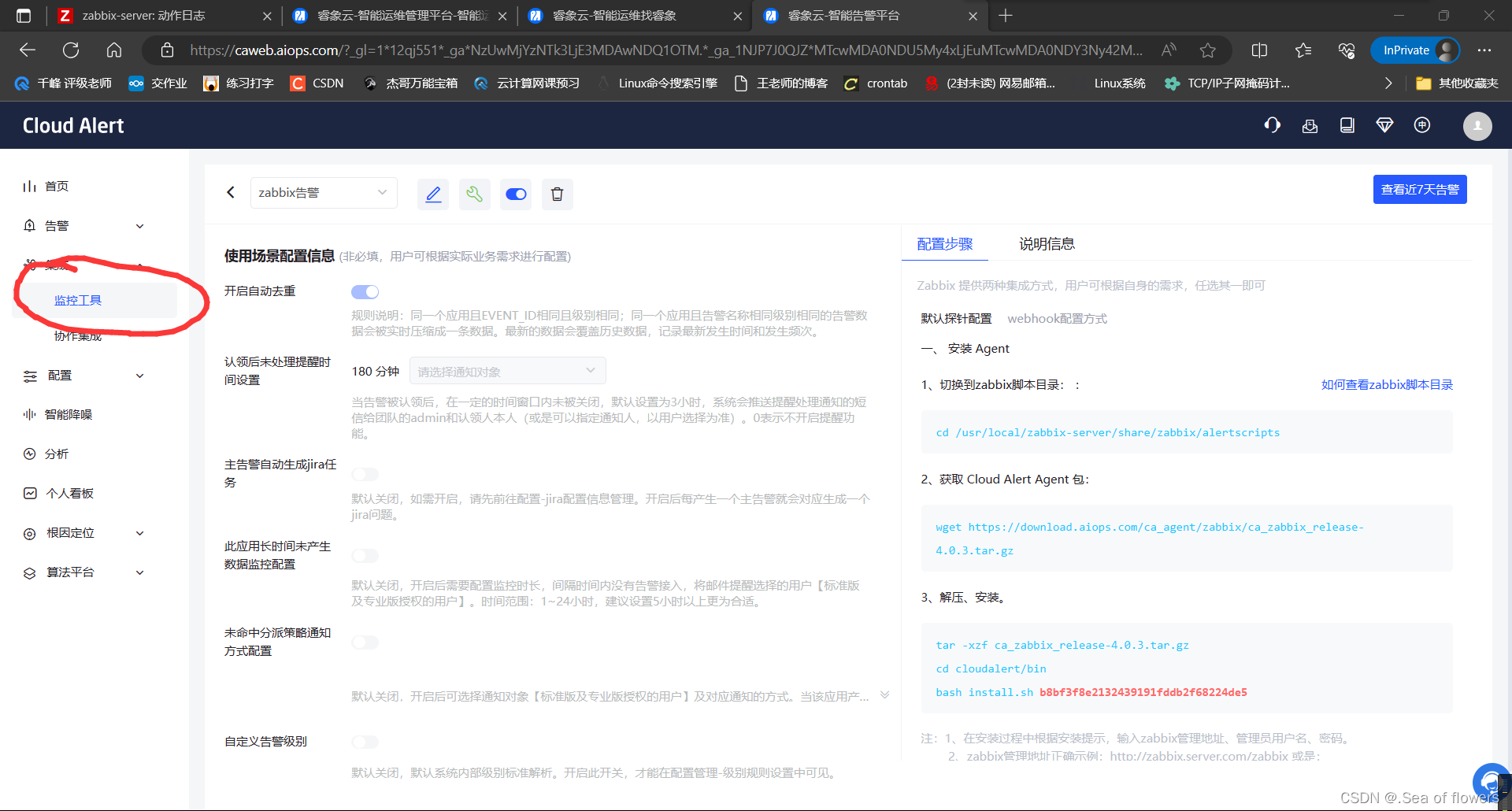Screen dimensions: 1512x811
Task: Open the 请选择通知对象 dropdown
Action: pos(508,371)
